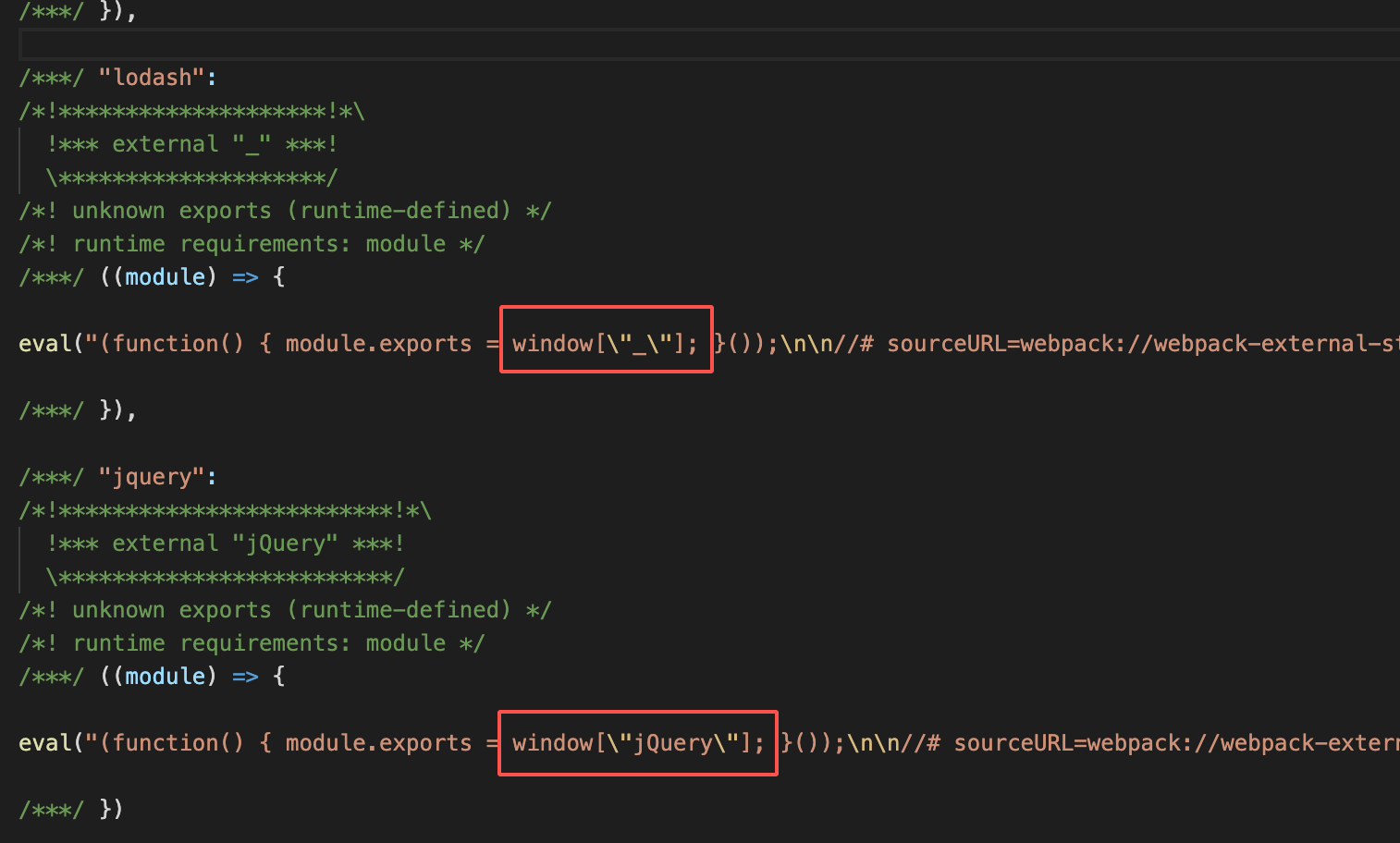
Task: Click the \*****/ banner closing line under lodash
Action: pos(192,177)
